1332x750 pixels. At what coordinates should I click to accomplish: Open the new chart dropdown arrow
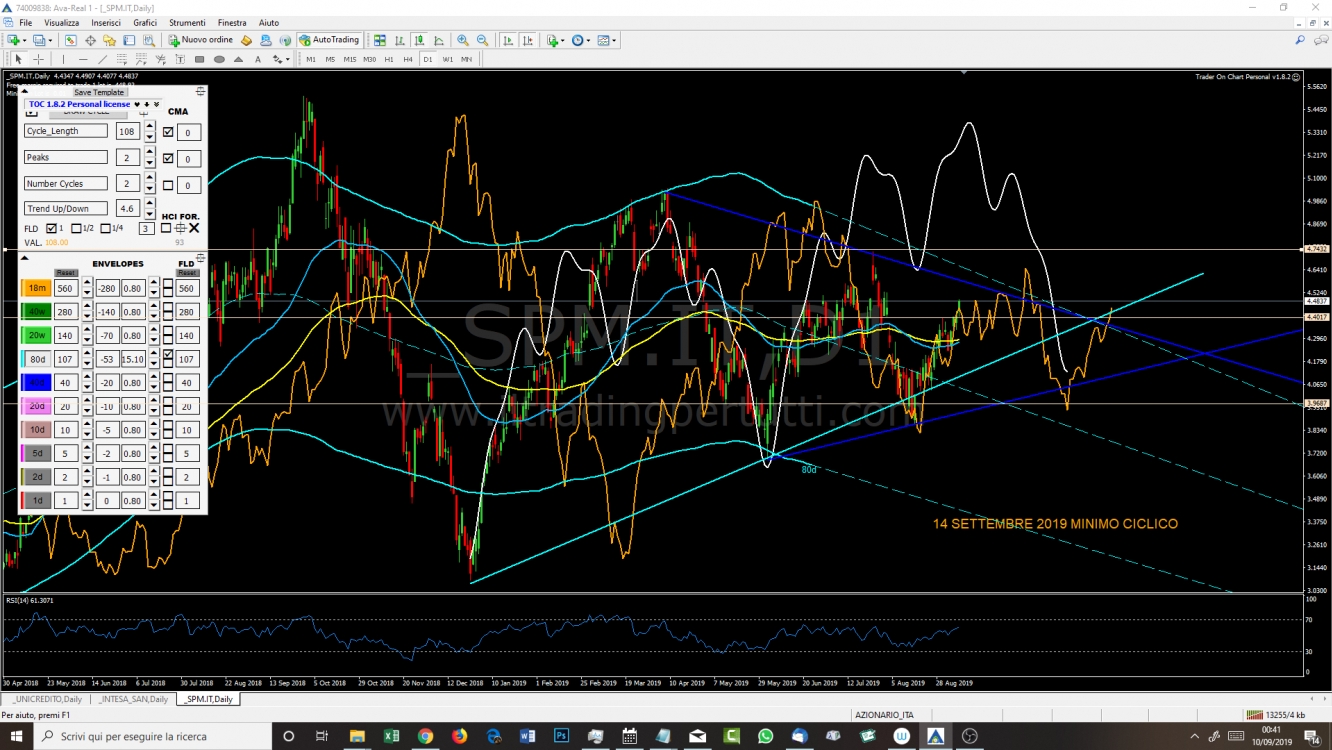(24, 40)
